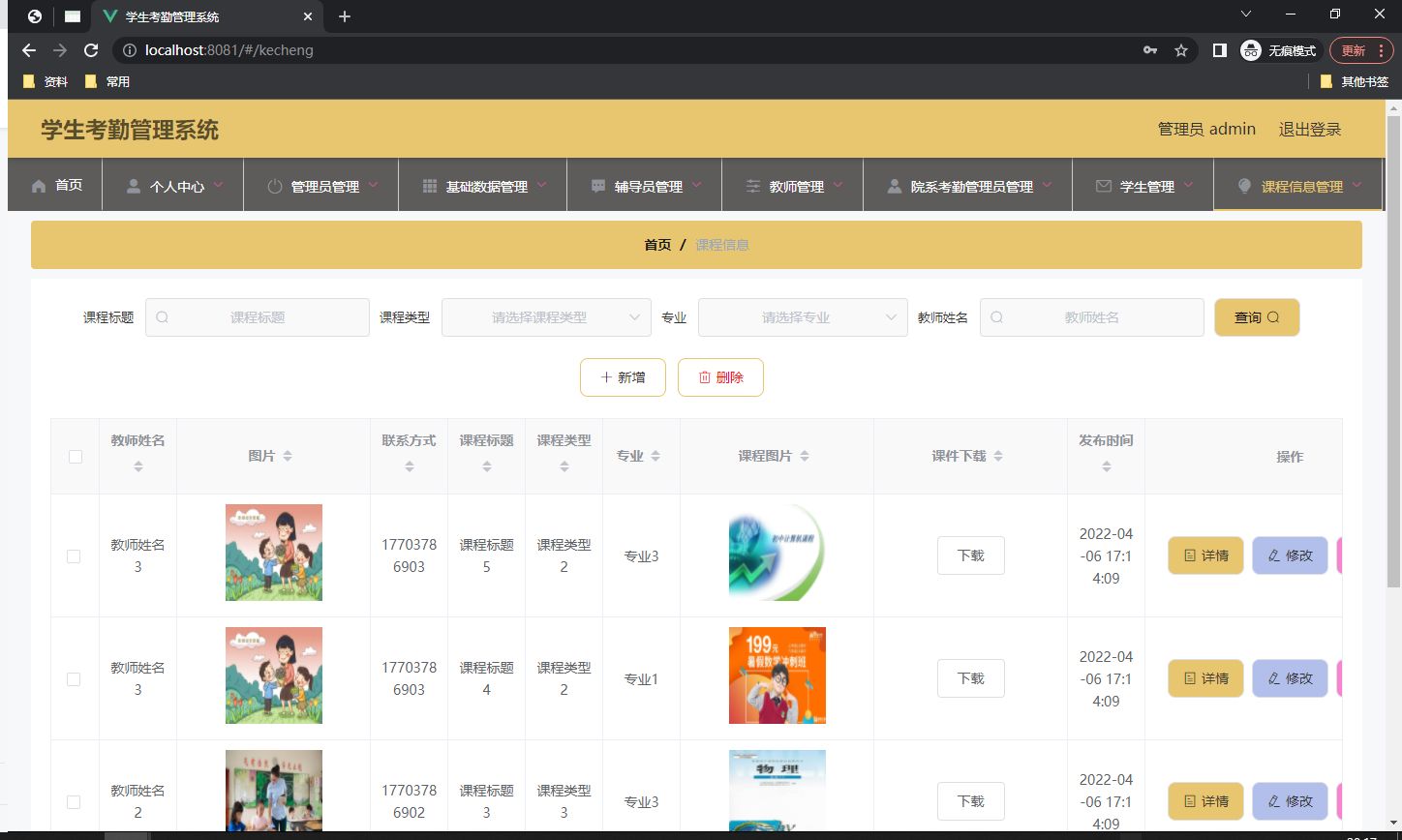The image size is (1402, 840).
Task: Bookmark this page with the star icon
Action: point(1181,50)
